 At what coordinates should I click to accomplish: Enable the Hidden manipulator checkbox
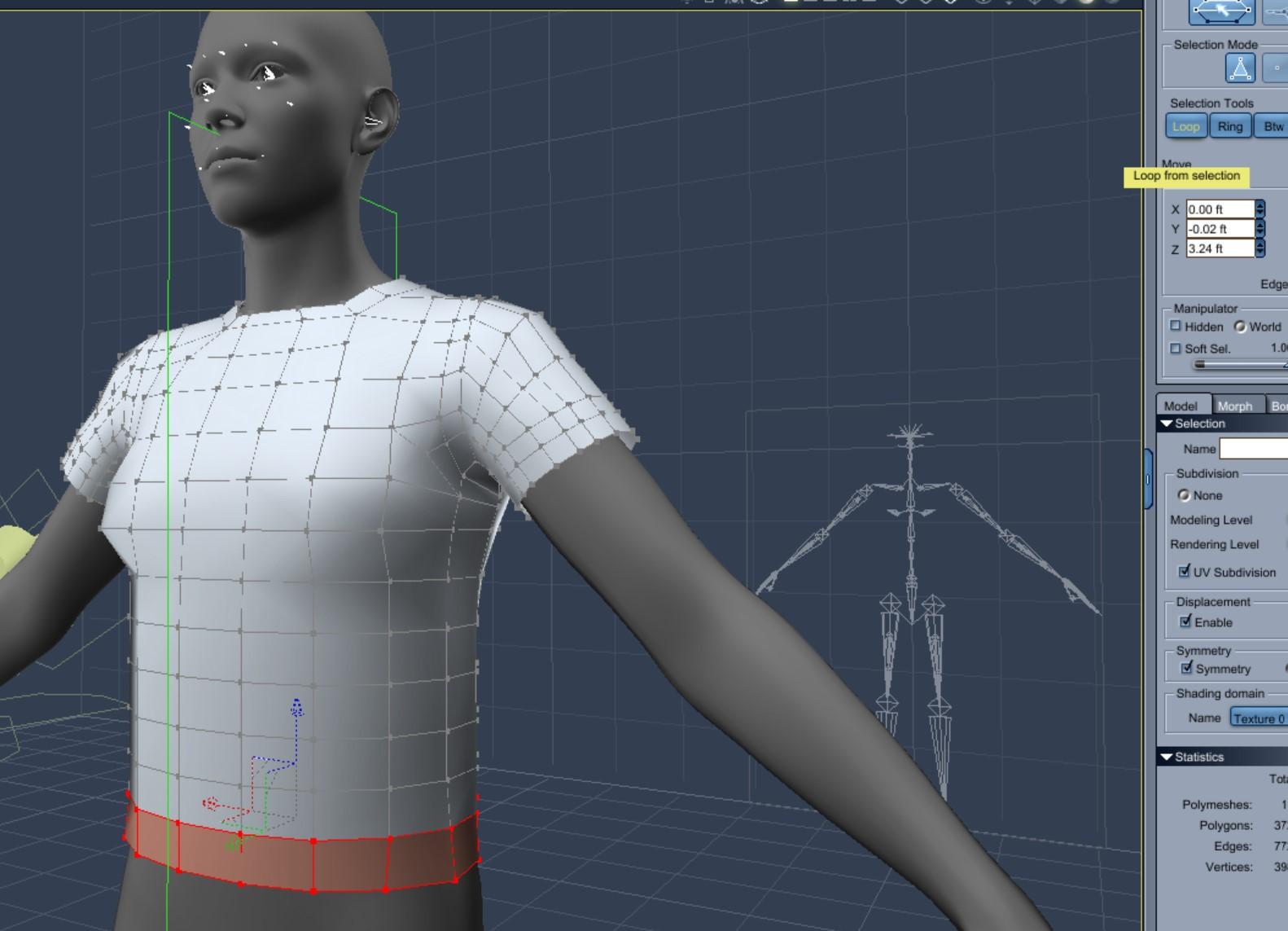click(1176, 326)
